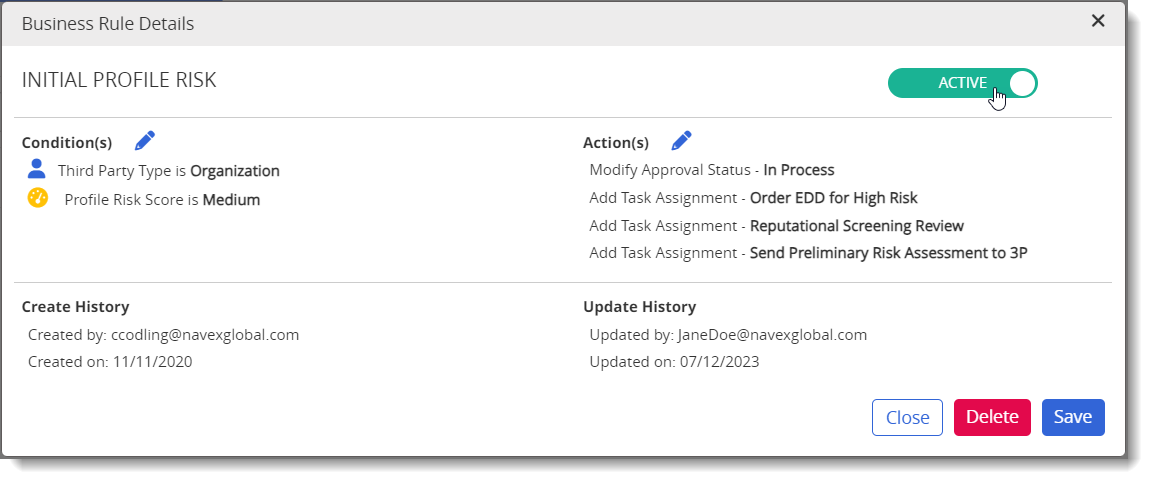Select the Third Party Type is Organization condition
Image resolution: width=1151 pixels, height=482 pixels.
click(x=169, y=171)
